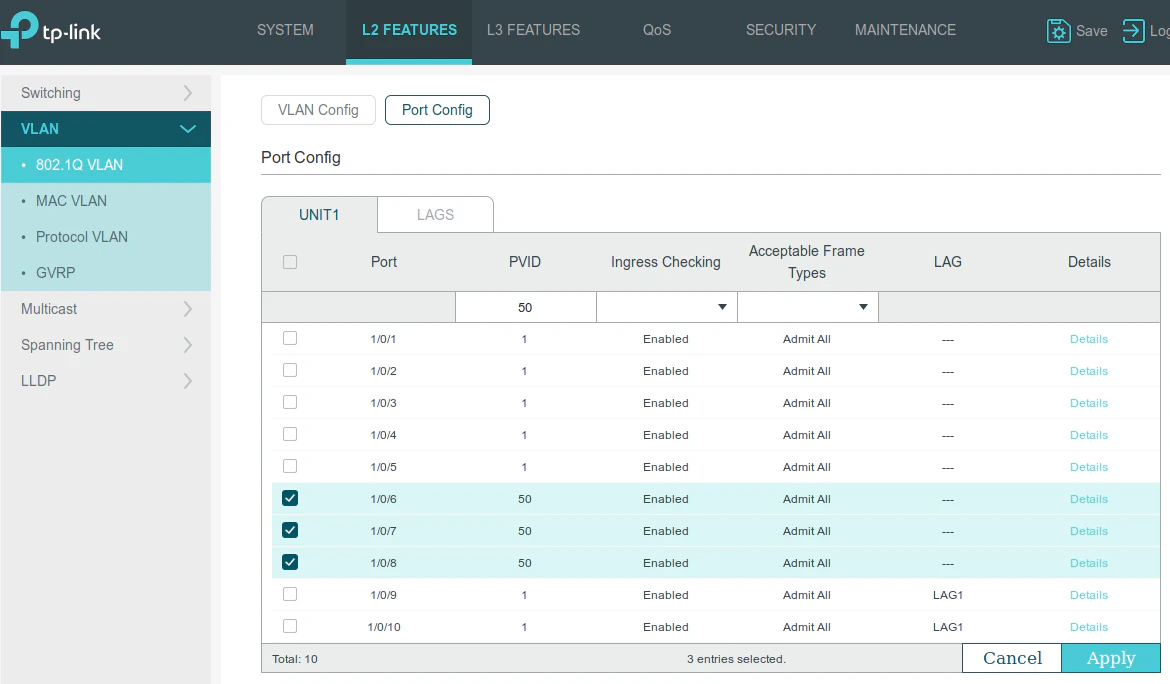Check the port 1/0/10 checkbox
Viewport: 1170px width, 684px height.
(x=290, y=627)
